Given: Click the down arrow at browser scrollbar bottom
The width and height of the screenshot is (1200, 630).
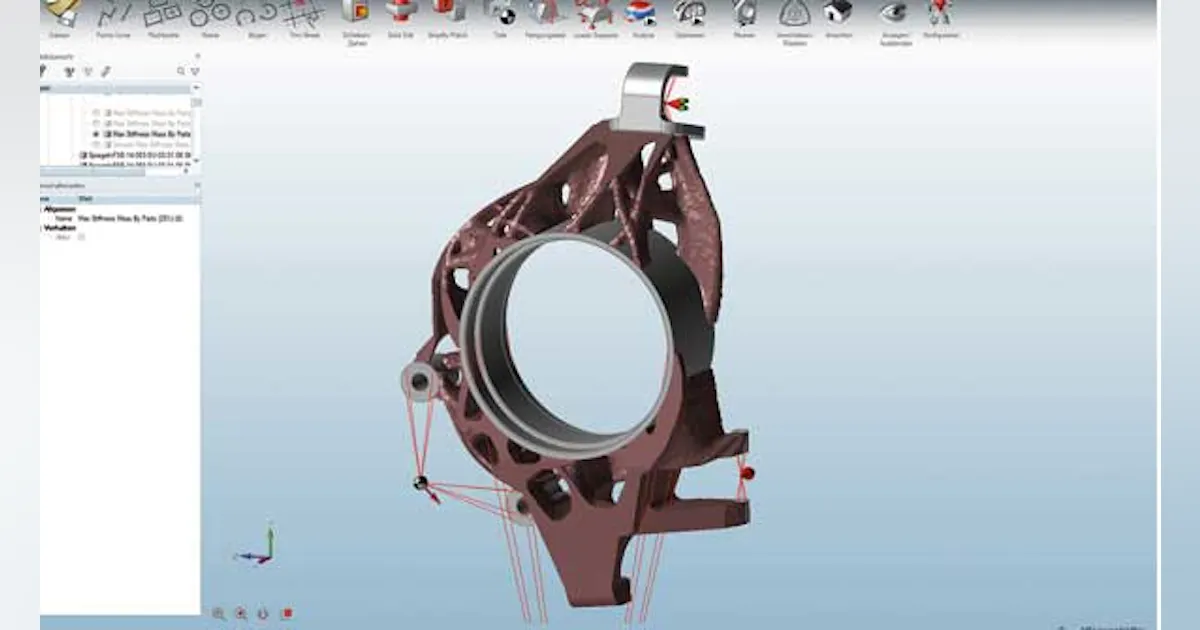Looking at the screenshot, I should point(196,160).
